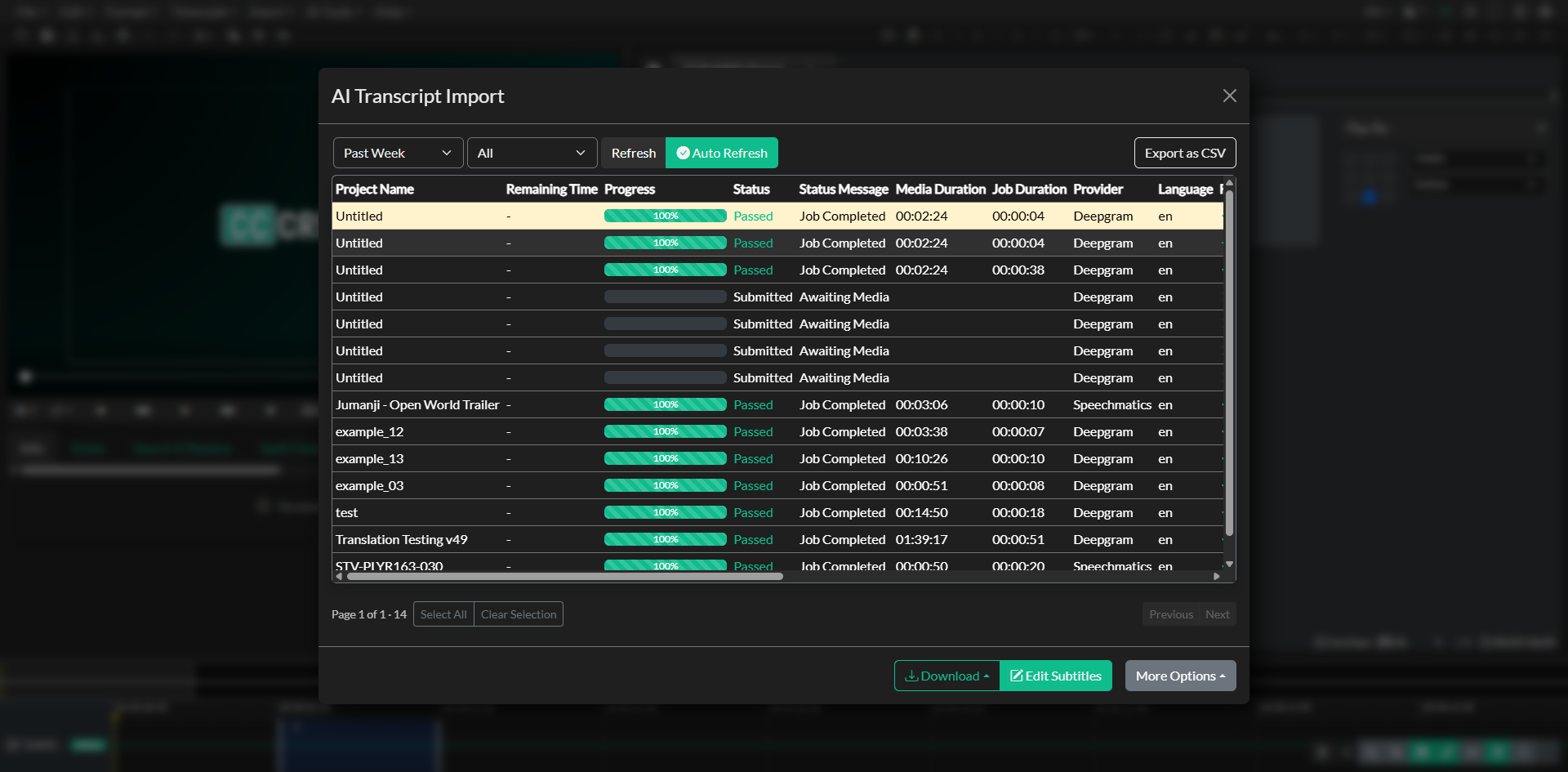This screenshot has width=1568, height=772.
Task: Sort by the Media Duration column header
Action: click(x=941, y=189)
